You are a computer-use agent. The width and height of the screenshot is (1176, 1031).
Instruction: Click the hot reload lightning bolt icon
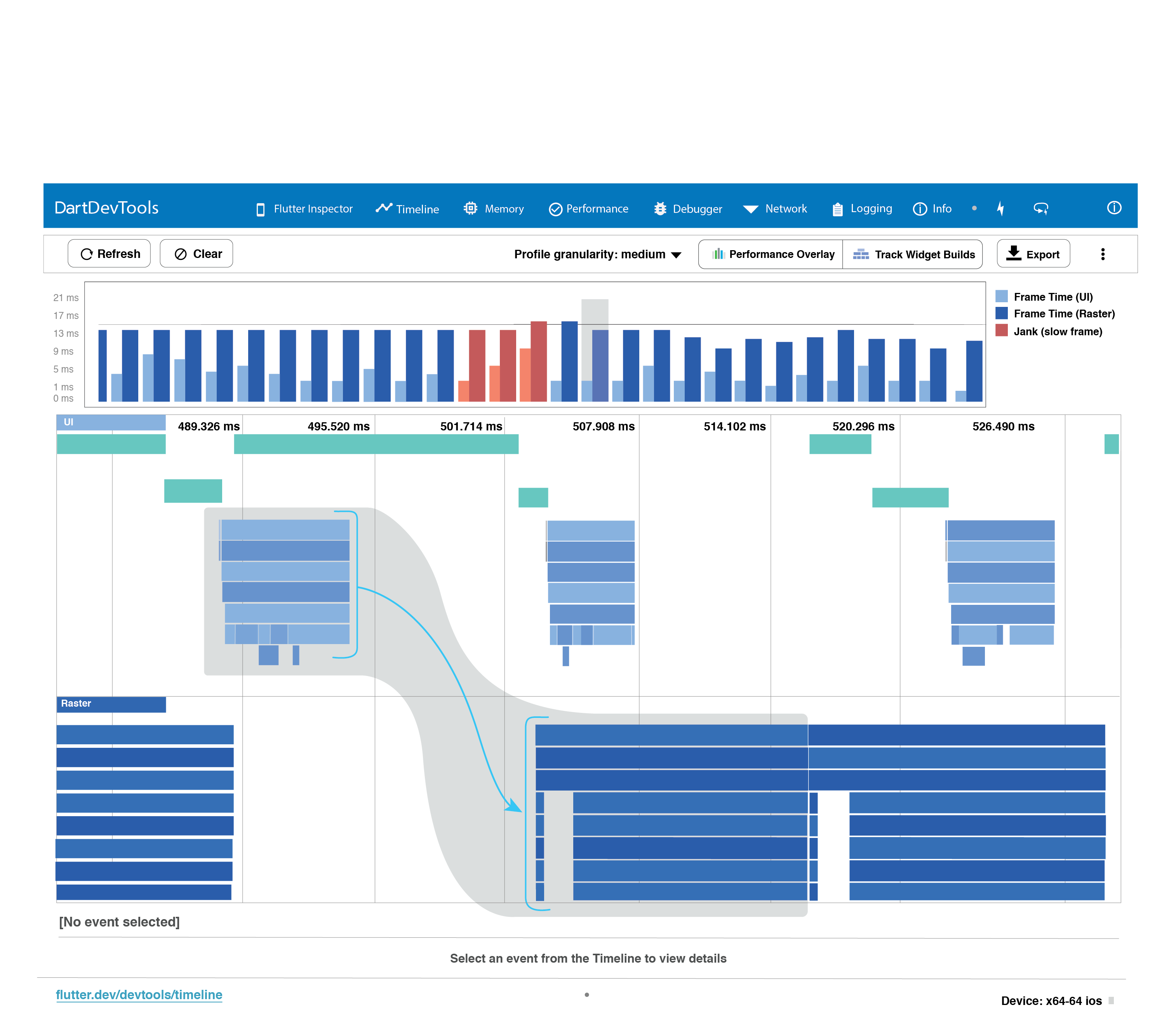click(1000, 208)
